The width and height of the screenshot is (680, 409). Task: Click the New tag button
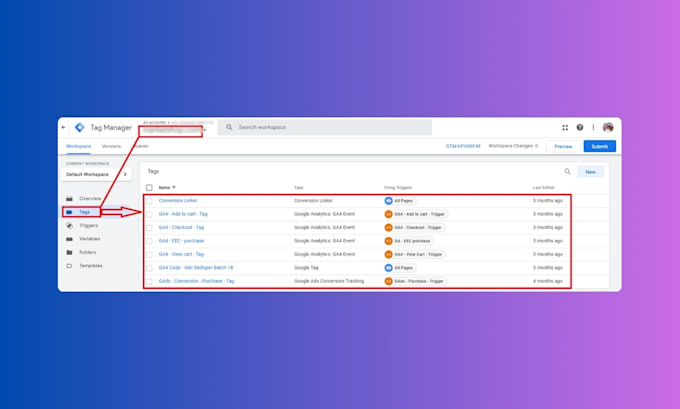(590, 172)
